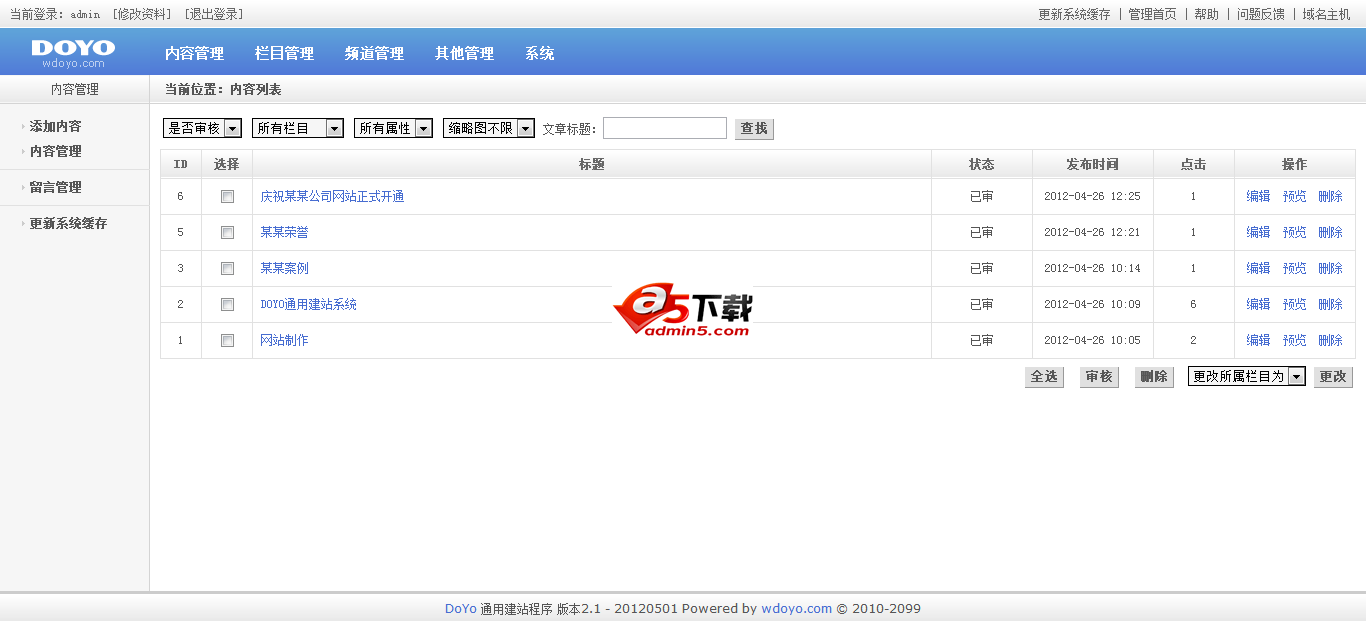This screenshot has width=1366, height=621.
Task: Click the 退出登录 link
Action: point(214,14)
